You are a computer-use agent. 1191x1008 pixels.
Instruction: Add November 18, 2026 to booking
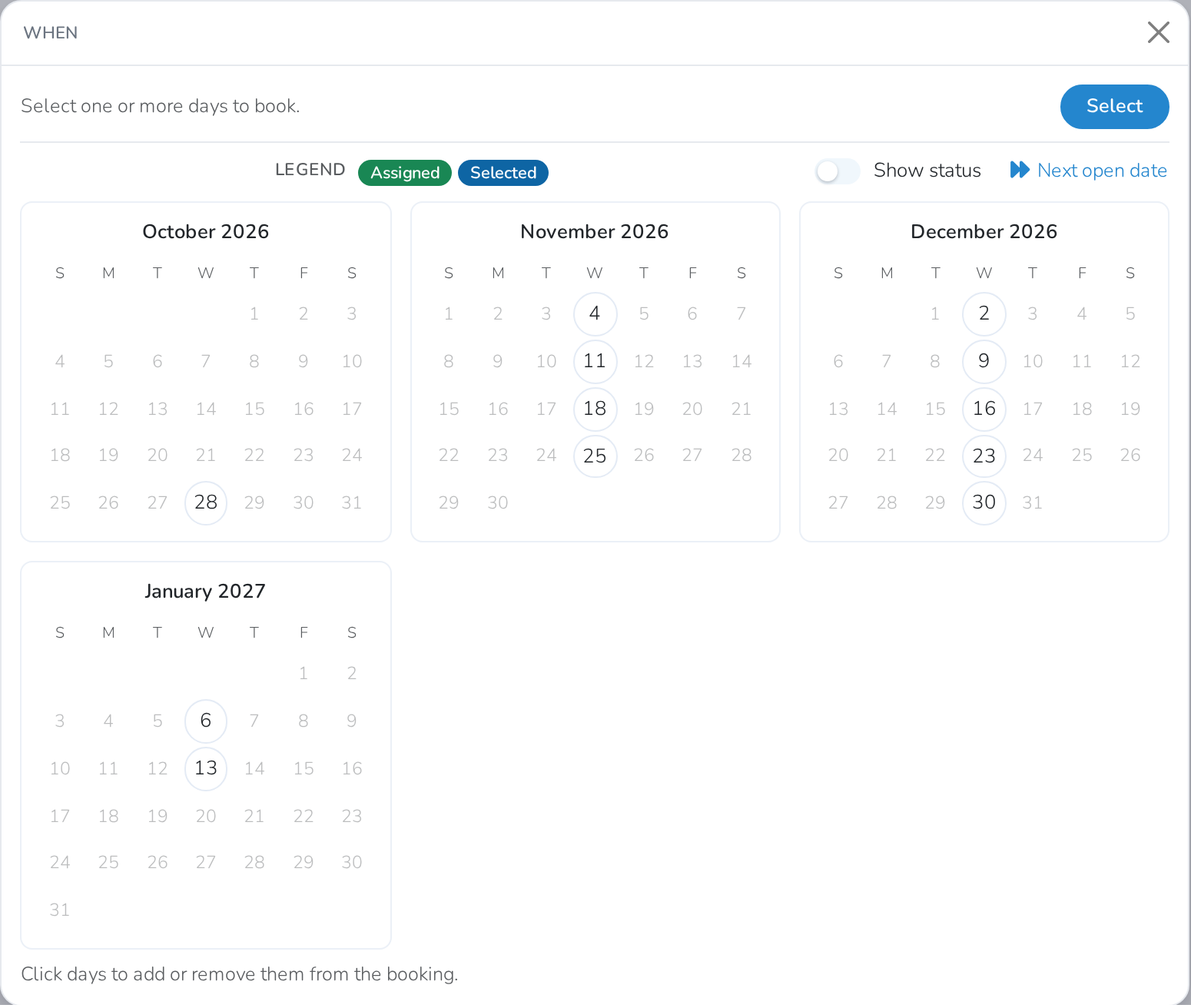(x=595, y=409)
